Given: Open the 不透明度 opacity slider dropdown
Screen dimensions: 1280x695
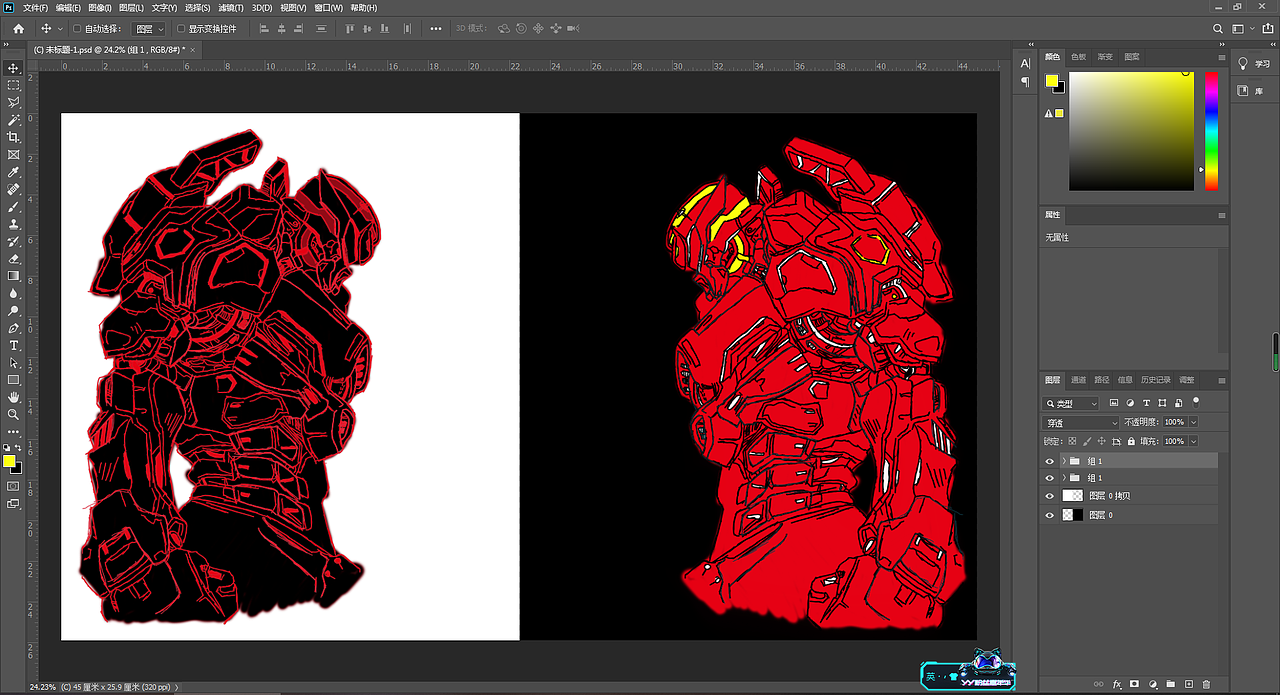Looking at the screenshot, I should click(x=1193, y=422).
